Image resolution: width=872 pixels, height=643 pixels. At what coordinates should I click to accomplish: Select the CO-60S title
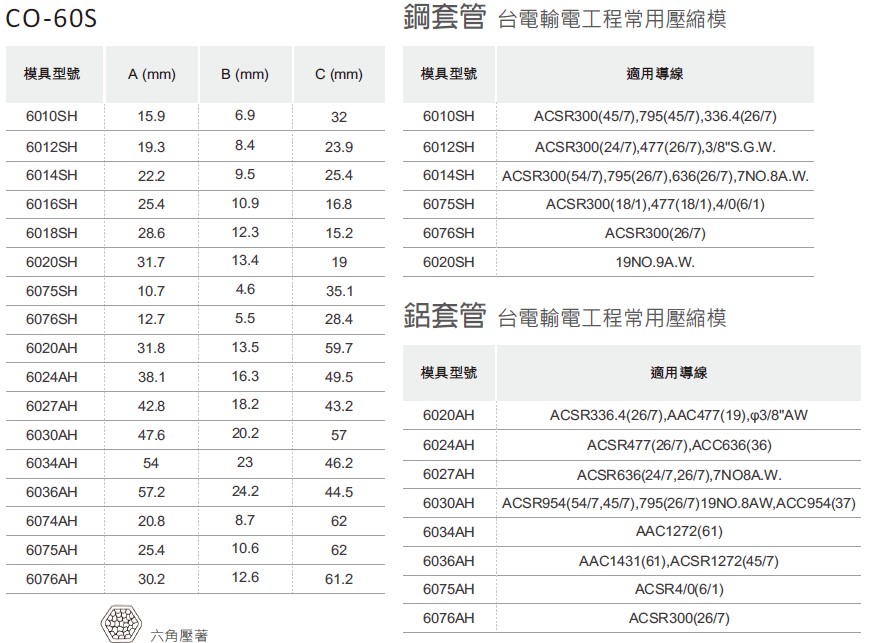[51, 18]
